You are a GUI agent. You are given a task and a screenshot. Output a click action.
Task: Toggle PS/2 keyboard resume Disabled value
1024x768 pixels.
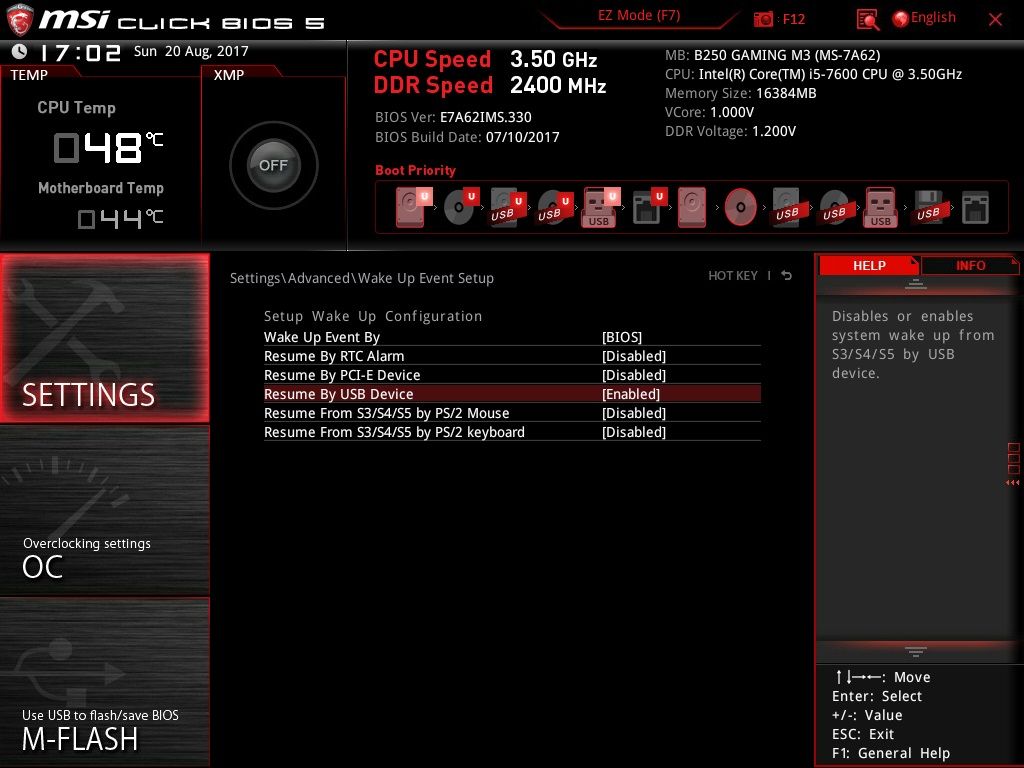(634, 432)
